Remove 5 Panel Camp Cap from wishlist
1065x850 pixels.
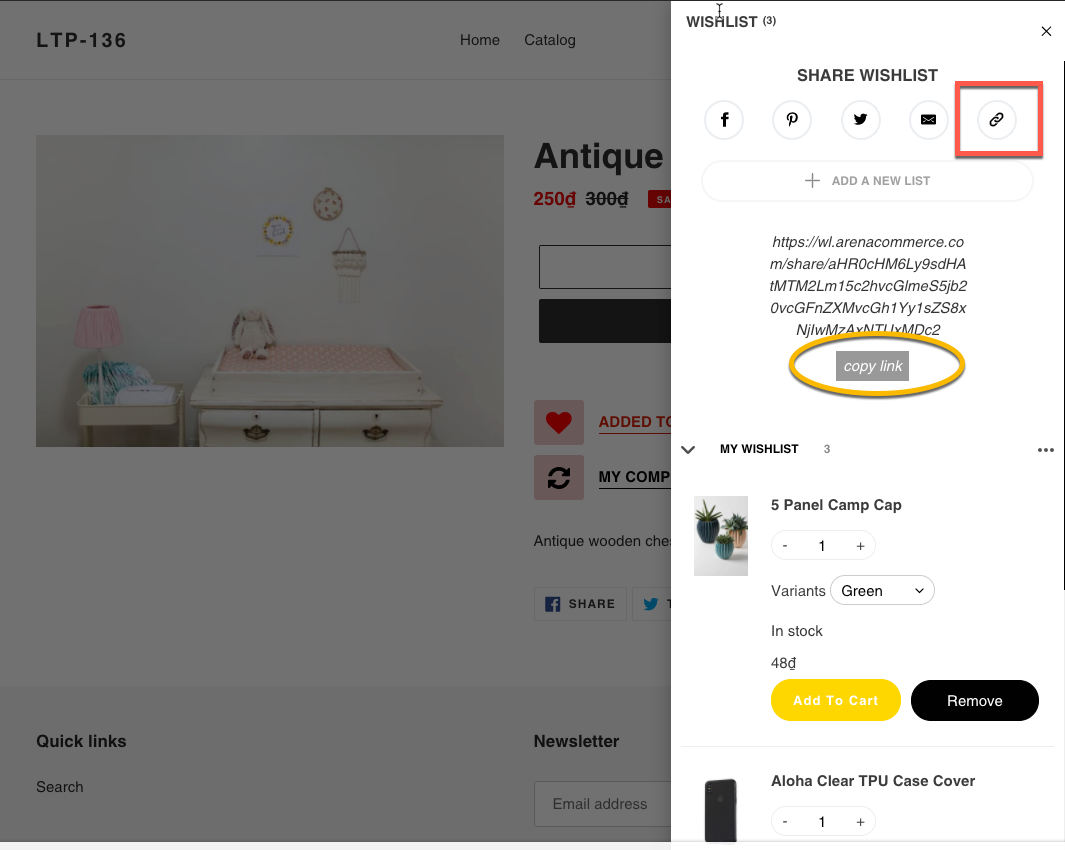[x=975, y=701]
